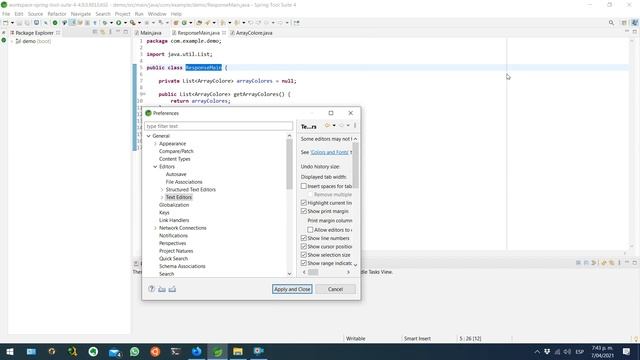
Task: Open the Window menu
Action: [x=157, y=14]
